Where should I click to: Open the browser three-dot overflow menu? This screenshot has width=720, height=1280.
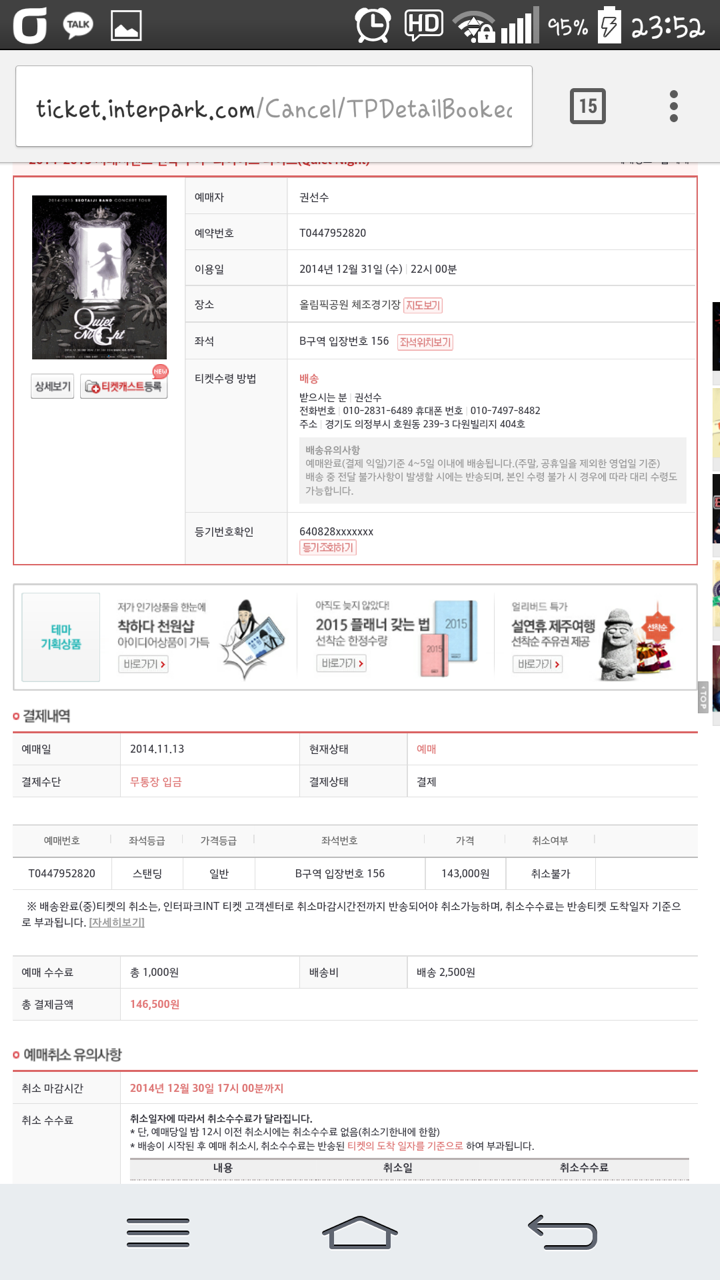[674, 106]
